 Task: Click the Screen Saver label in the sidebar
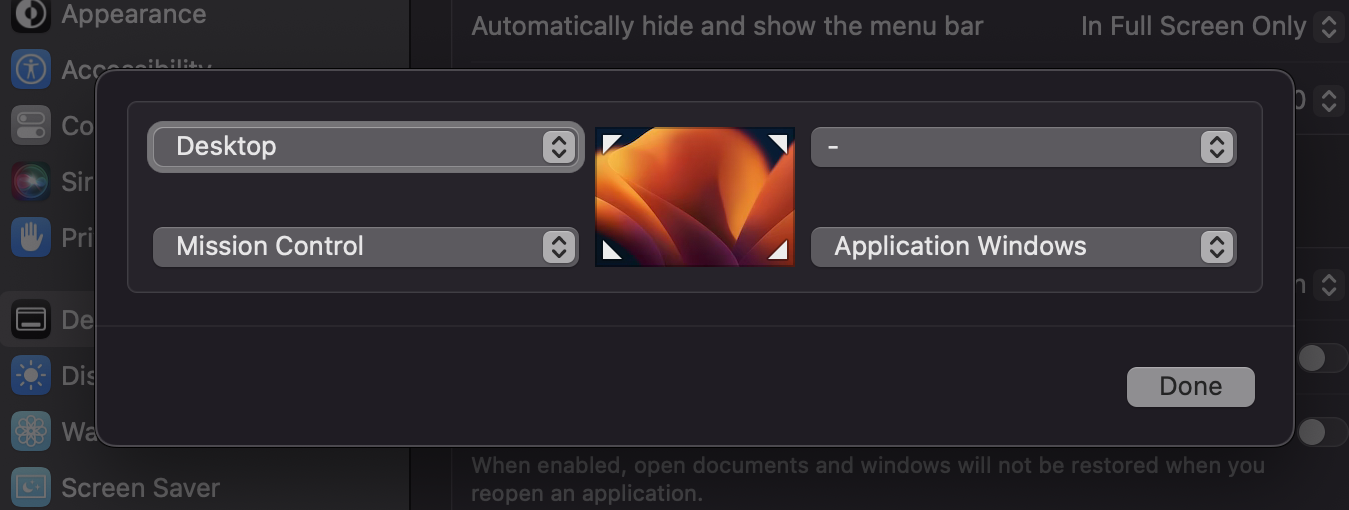[140, 488]
